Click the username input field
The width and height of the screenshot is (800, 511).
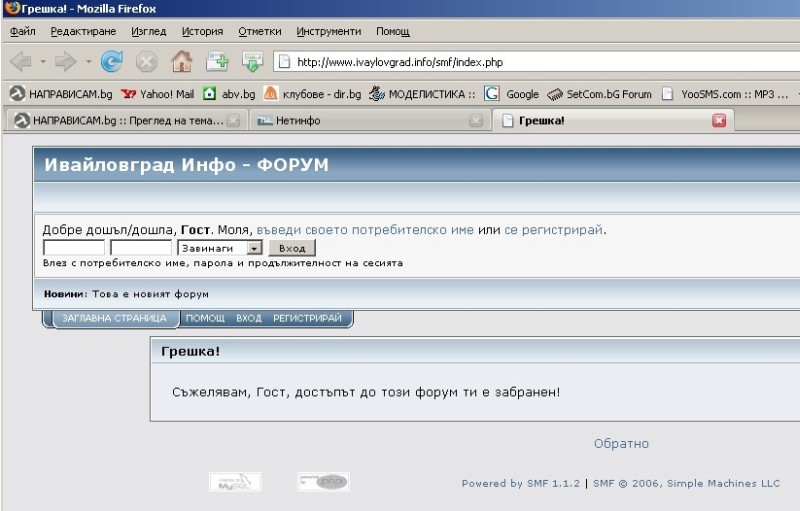click(74, 248)
